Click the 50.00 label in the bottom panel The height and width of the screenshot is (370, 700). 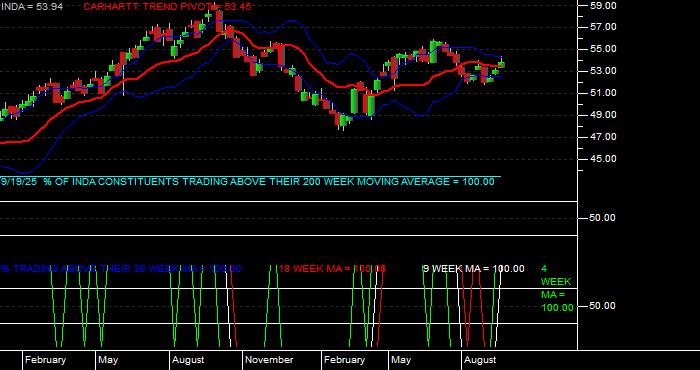click(603, 306)
